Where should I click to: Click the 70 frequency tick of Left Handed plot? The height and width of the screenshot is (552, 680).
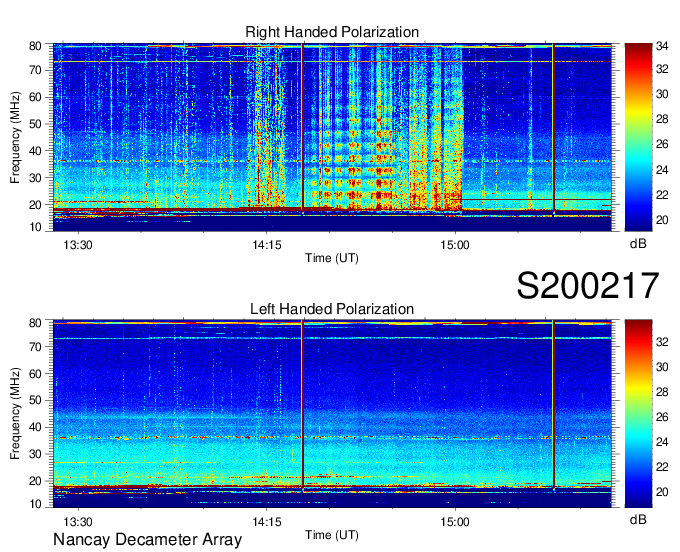pos(35,346)
